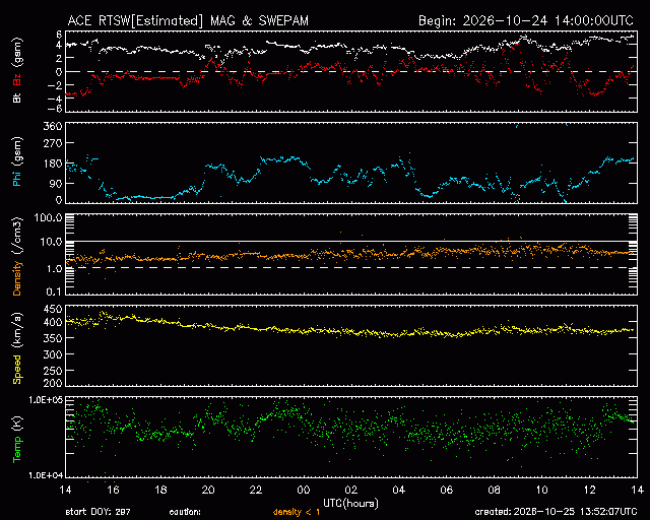Click the '-4' tick on the Bt/Bz axis
Screen dimensions: 650x520
pyautogui.click(x=56, y=99)
